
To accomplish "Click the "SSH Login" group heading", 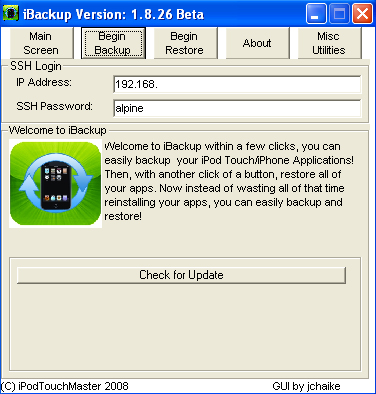I will point(36,66).
